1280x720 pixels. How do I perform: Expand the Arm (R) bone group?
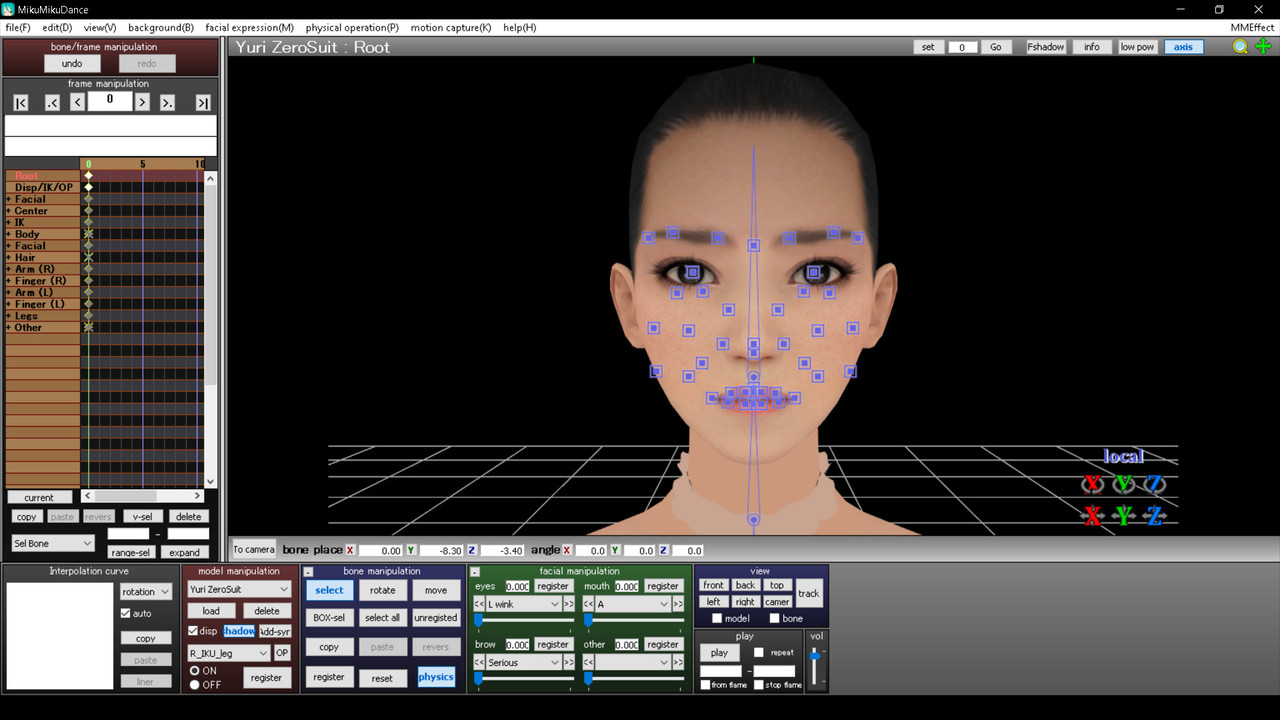(x=9, y=269)
